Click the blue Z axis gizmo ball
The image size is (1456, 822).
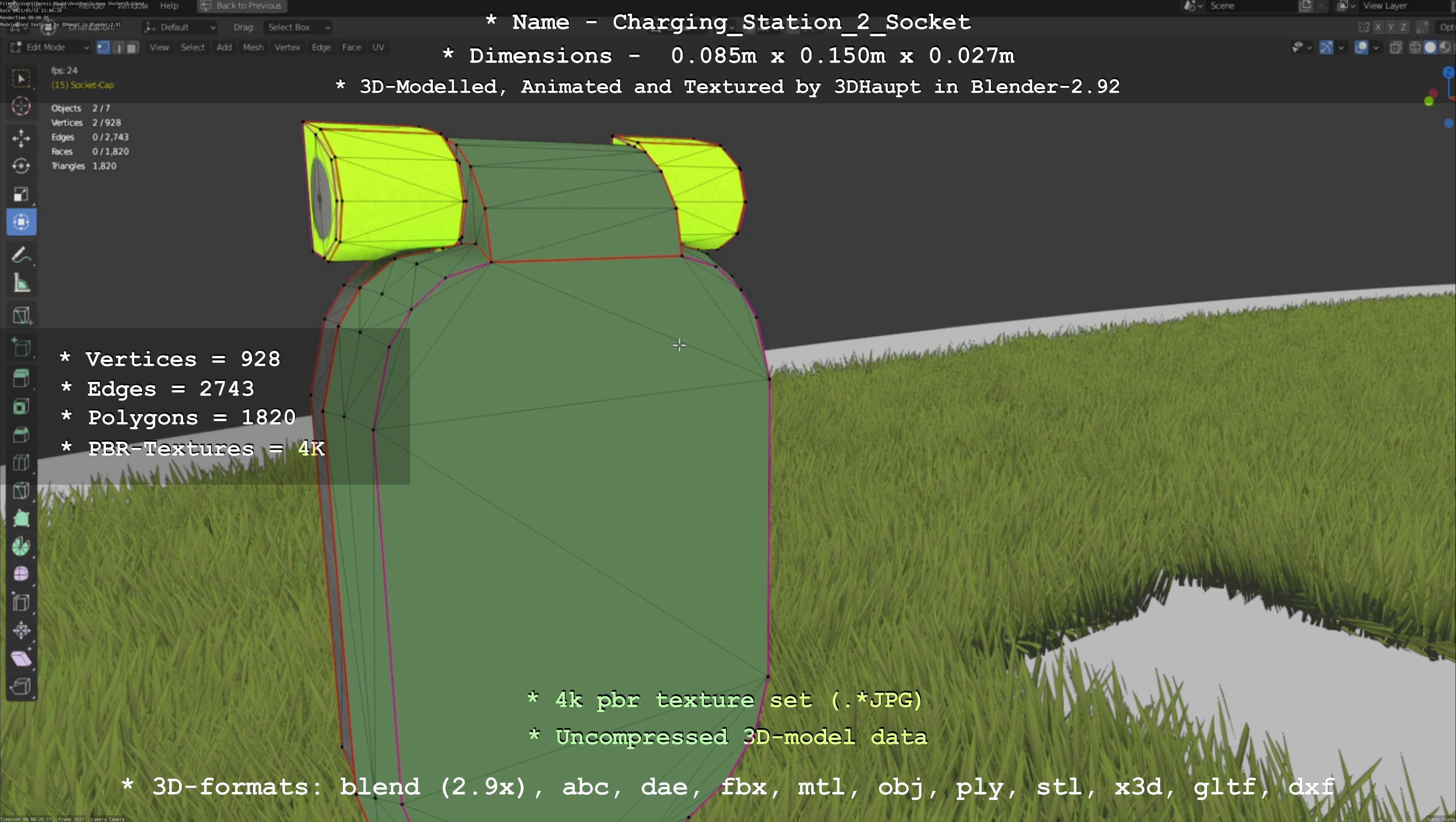pos(1449,72)
